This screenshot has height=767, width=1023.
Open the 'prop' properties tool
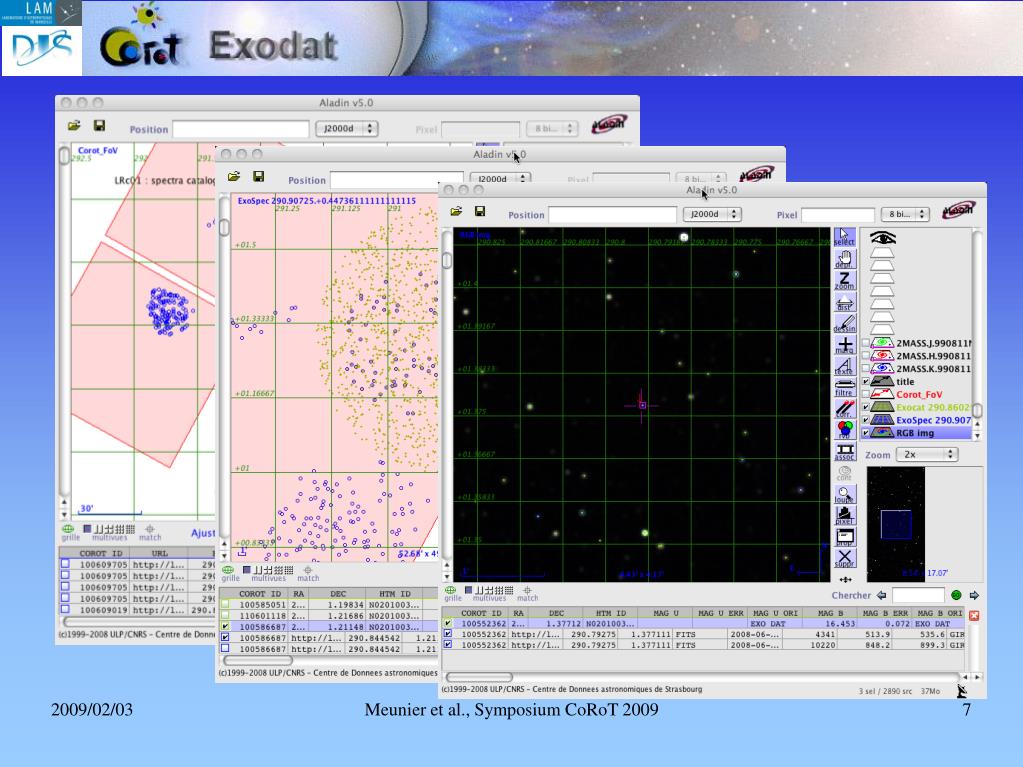pyautogui.click(x=845, y=537)
